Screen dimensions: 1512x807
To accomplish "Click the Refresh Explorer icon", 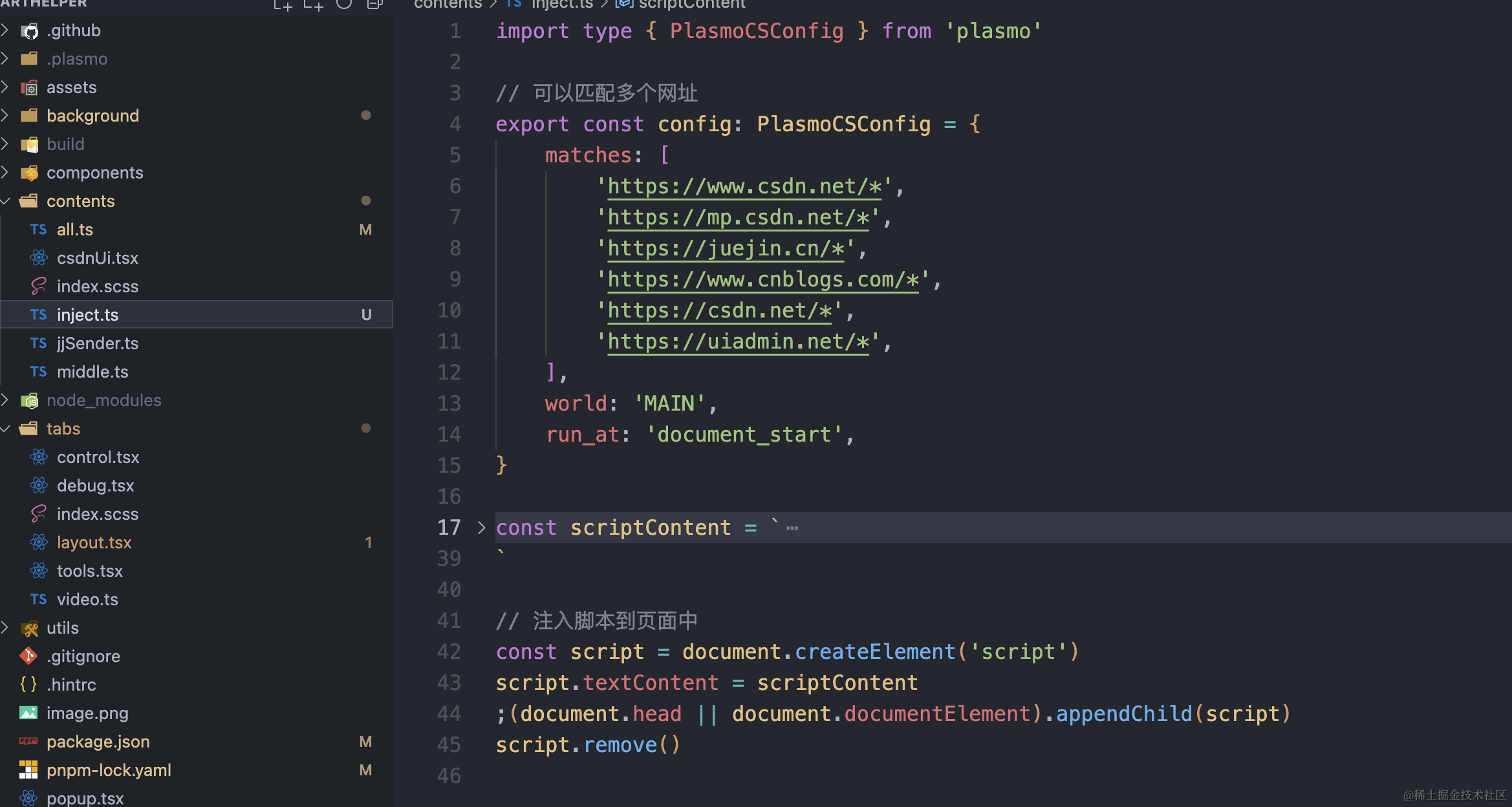I will pos(344,5).
